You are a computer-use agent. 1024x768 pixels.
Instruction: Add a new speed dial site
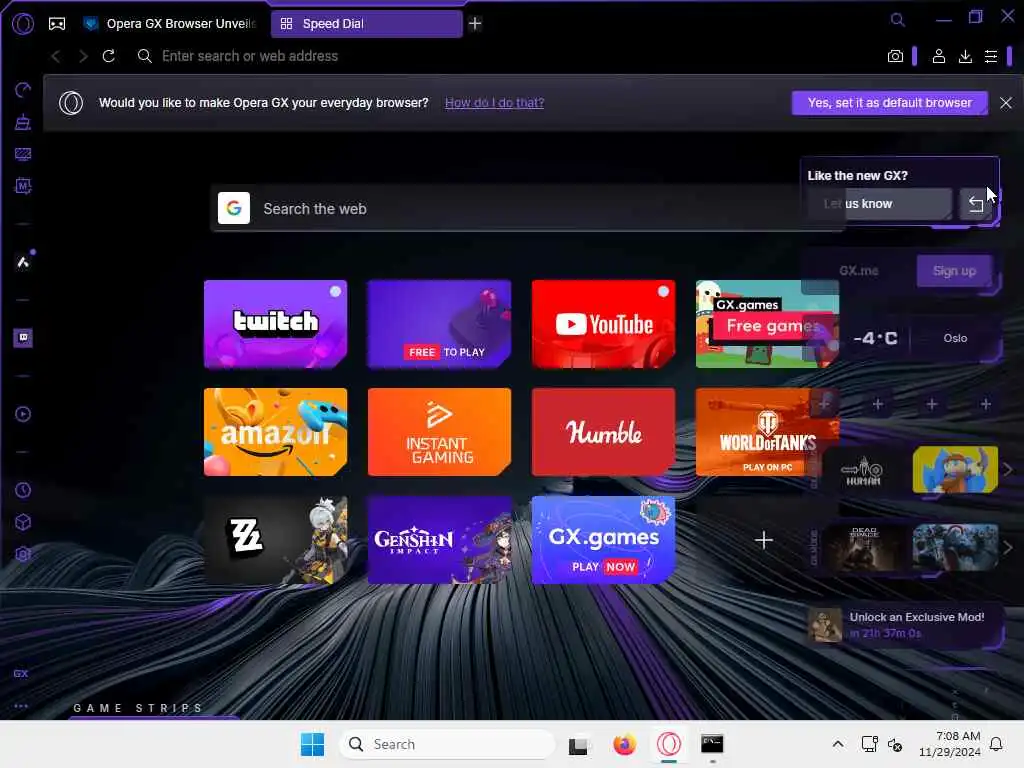point(764,539)
